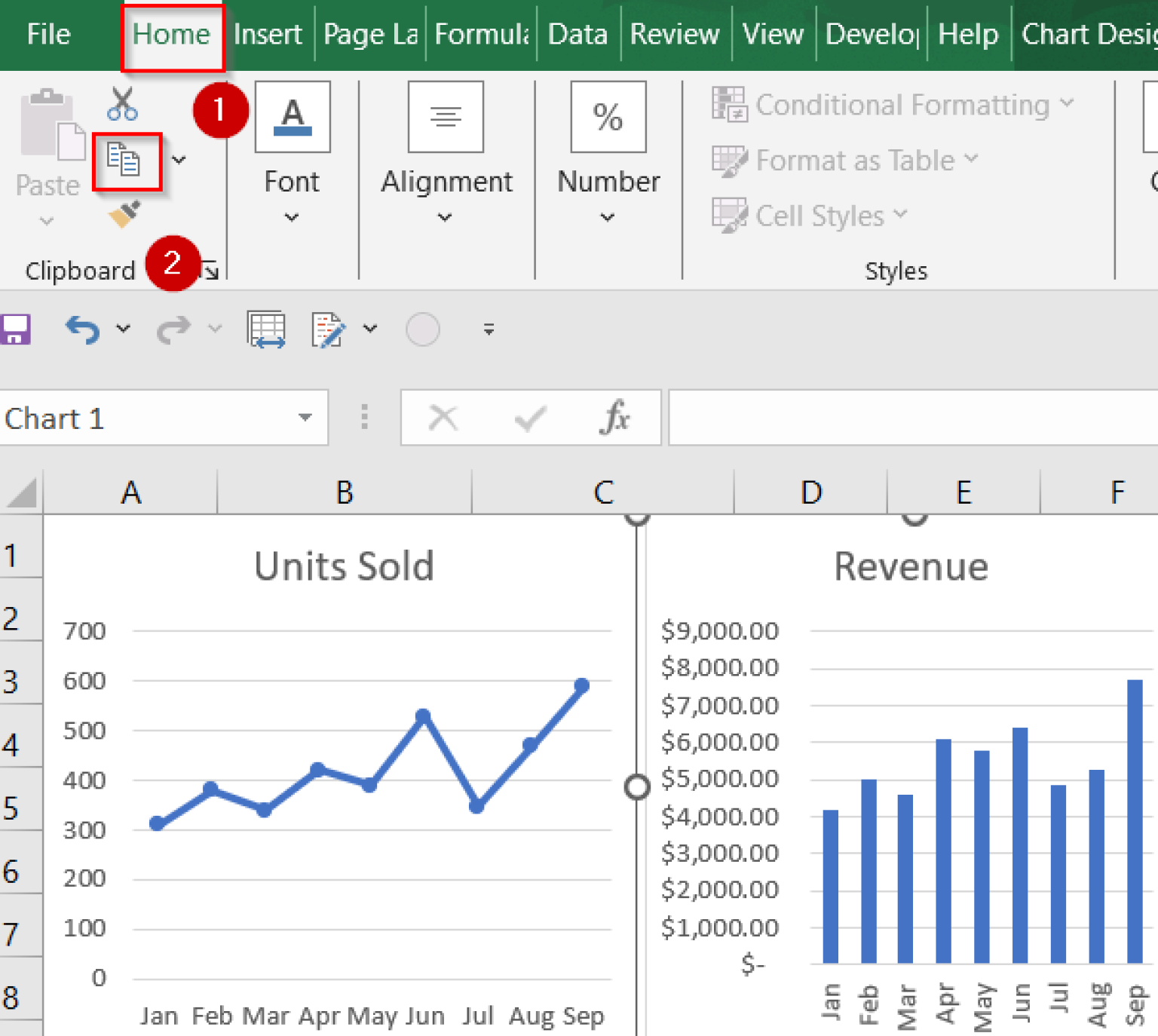Click the Enter checkmark in the formula bar
The width and height of the screenshot is (1158, 1036).
530,418
